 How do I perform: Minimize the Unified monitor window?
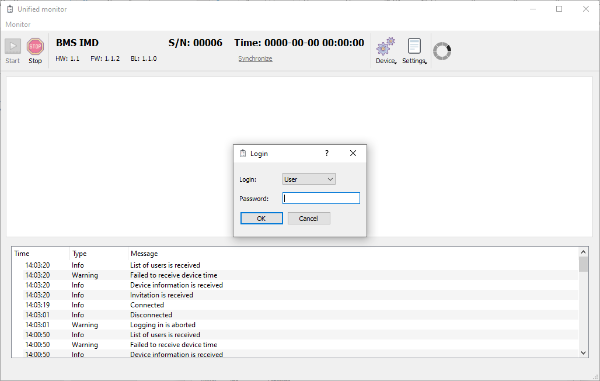pyautogui.click(x=533, y=9)
